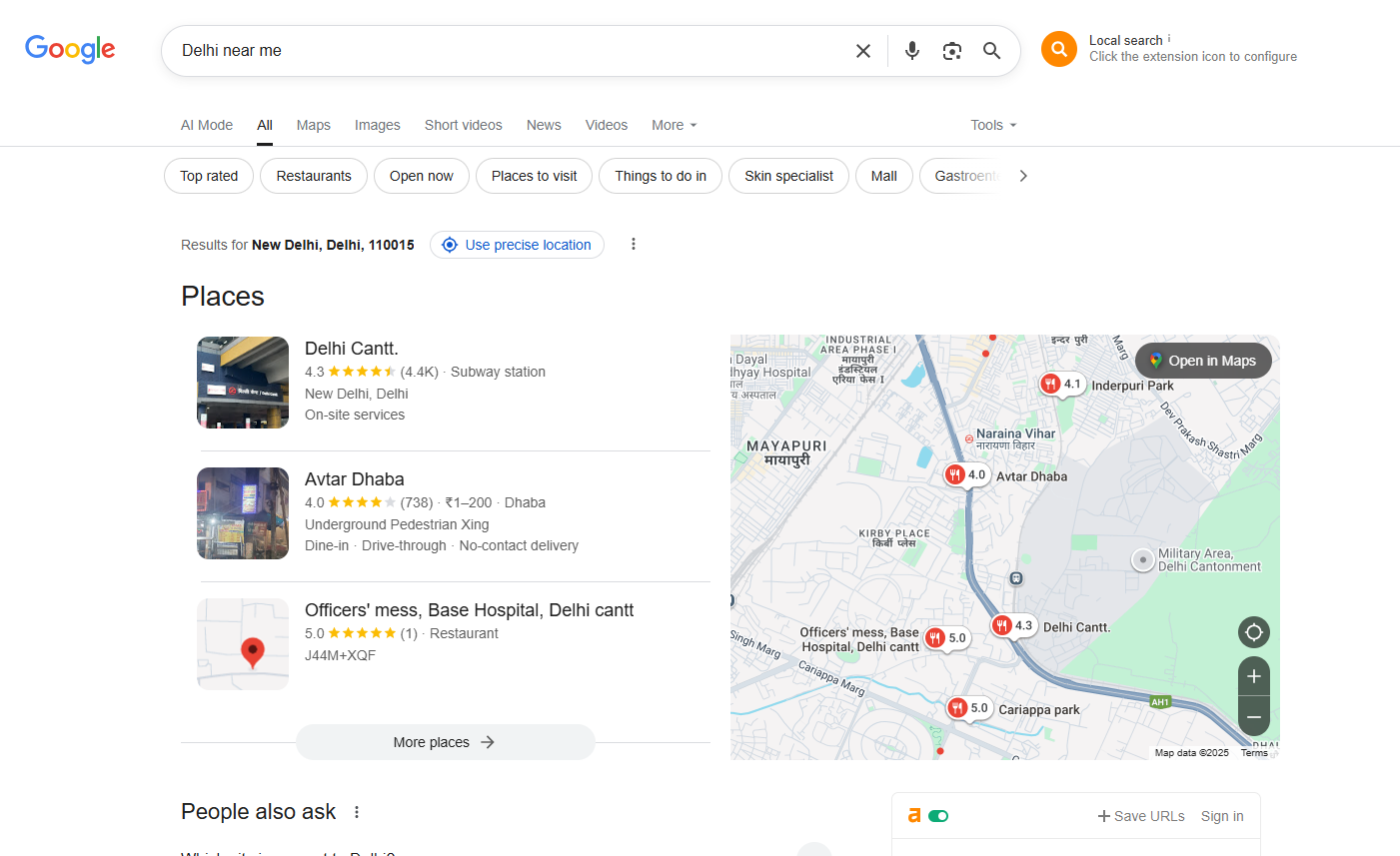Select Avtar Dhaba 4.0 map pin
The image size is (1400, 856).
(966, 475)
